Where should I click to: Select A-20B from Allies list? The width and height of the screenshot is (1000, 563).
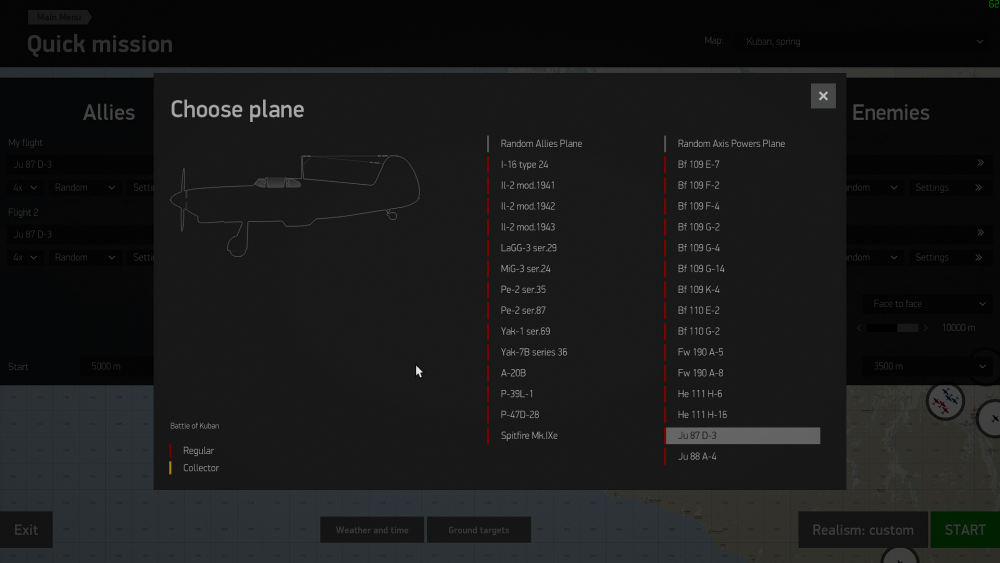tap(513, 373)
